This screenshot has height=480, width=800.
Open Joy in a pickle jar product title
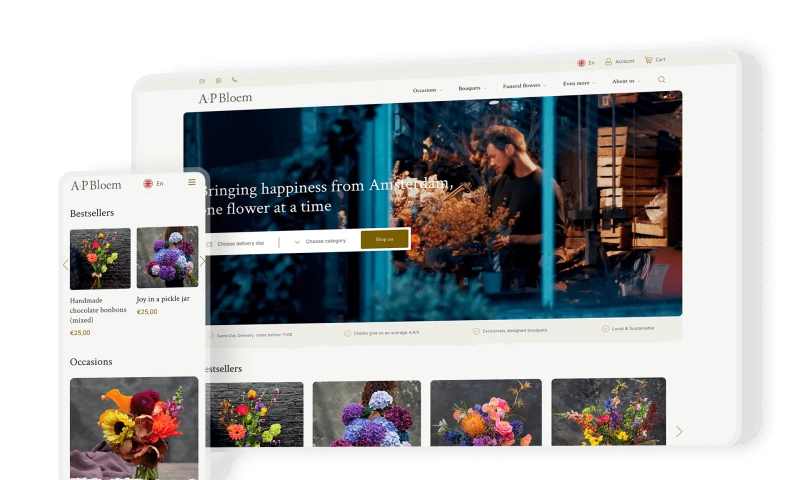pyautogui.click(x=163, y=299)
